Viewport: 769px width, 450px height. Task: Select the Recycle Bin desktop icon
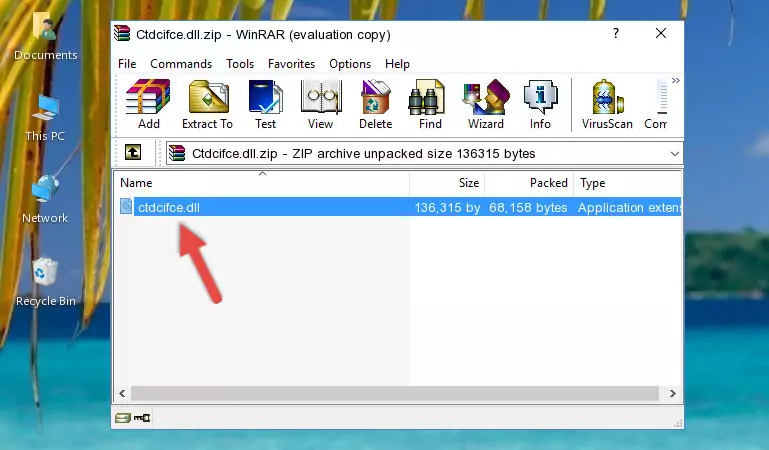point(46,283)
